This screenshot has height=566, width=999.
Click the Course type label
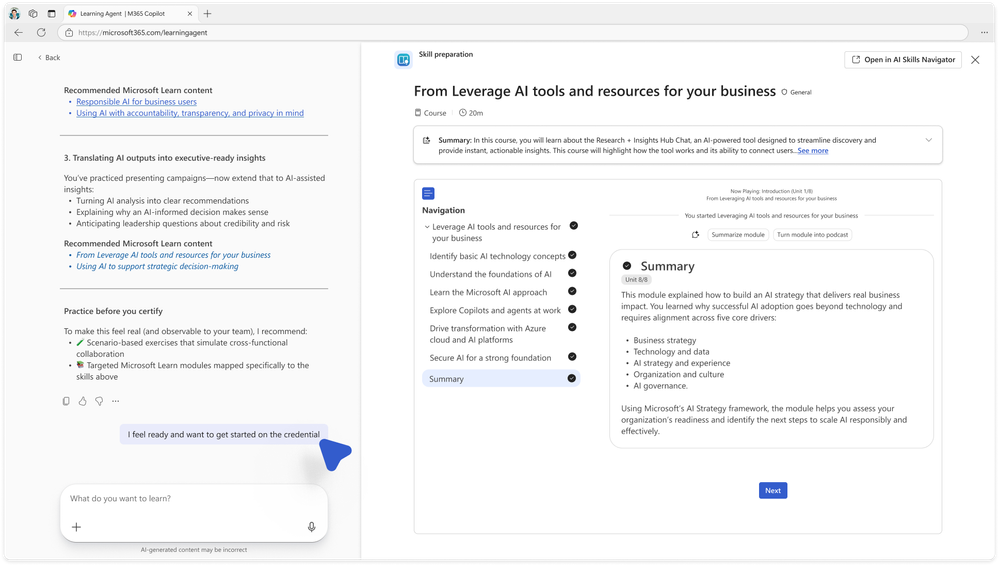pos(431,113)
